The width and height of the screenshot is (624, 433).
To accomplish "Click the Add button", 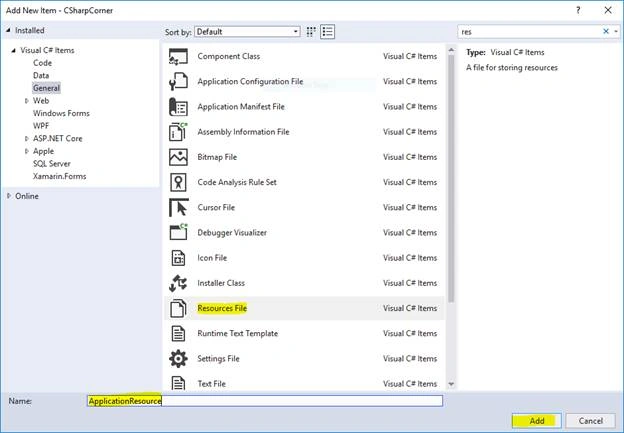I will pyautogui.click(x=536, y=421).
